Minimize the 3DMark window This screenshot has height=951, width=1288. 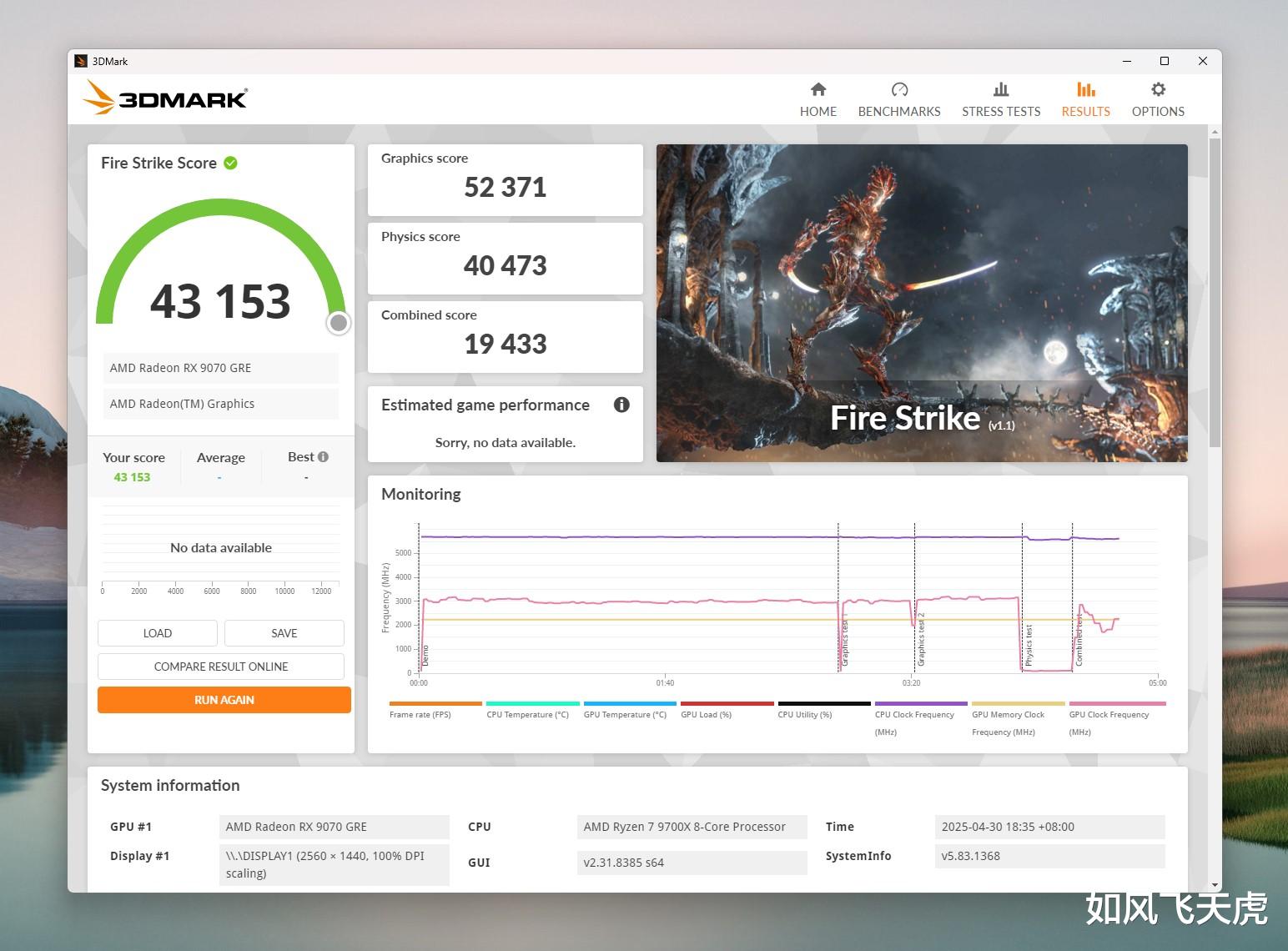coord(1127,61)
